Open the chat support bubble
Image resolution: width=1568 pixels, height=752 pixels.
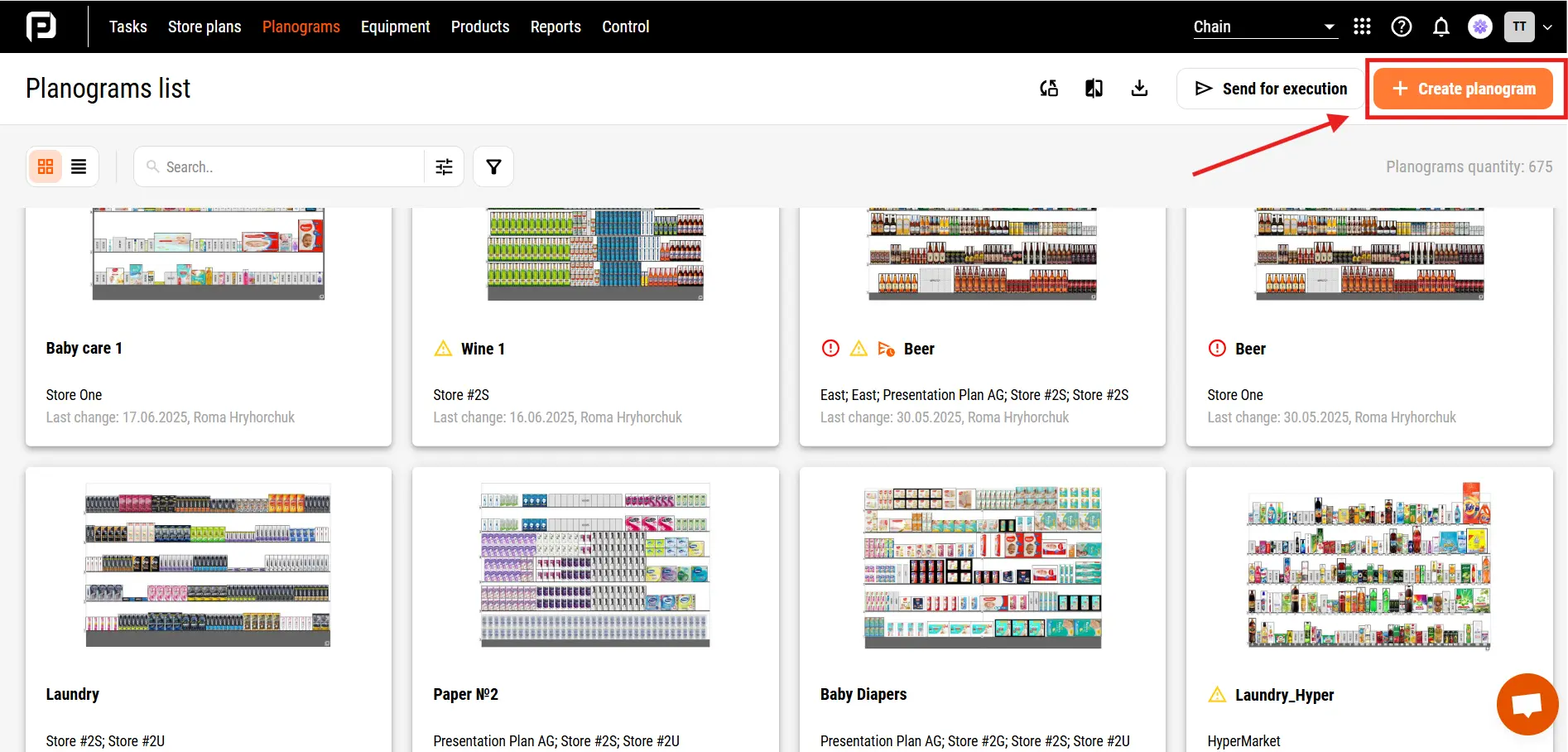(1527, 703)
